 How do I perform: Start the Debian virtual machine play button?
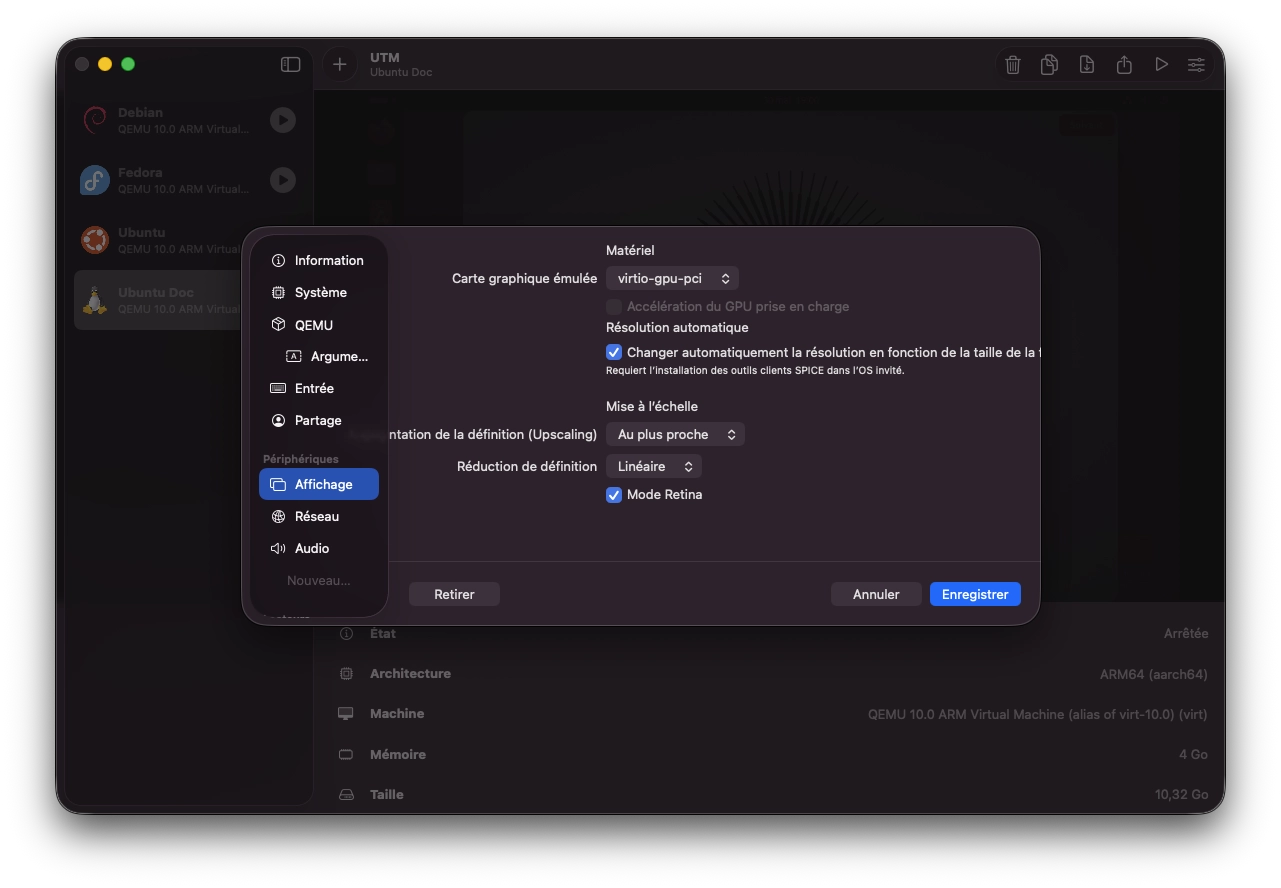(x=283, y=120)
